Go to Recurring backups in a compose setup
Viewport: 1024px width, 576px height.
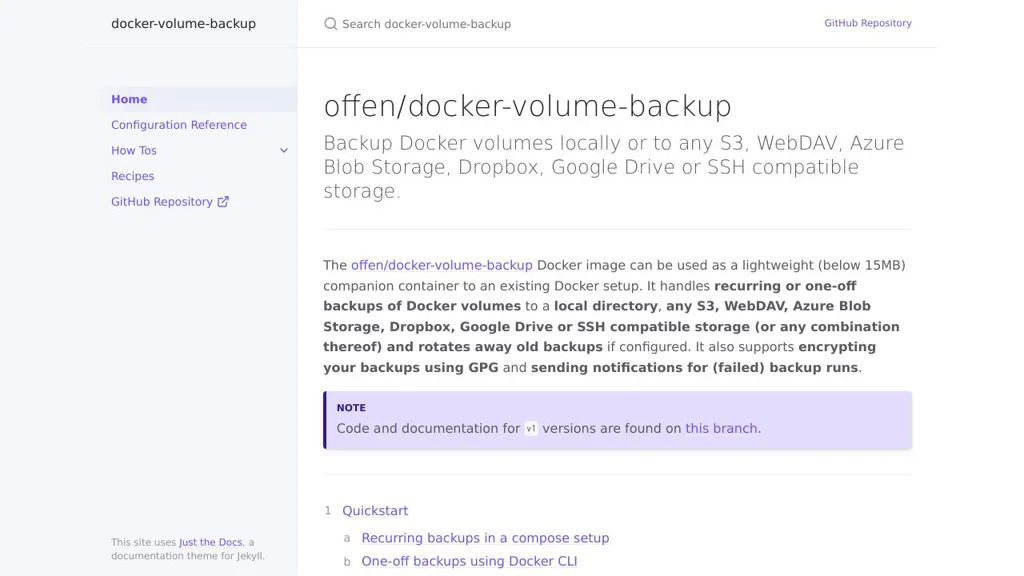click(x=485, y=538)
